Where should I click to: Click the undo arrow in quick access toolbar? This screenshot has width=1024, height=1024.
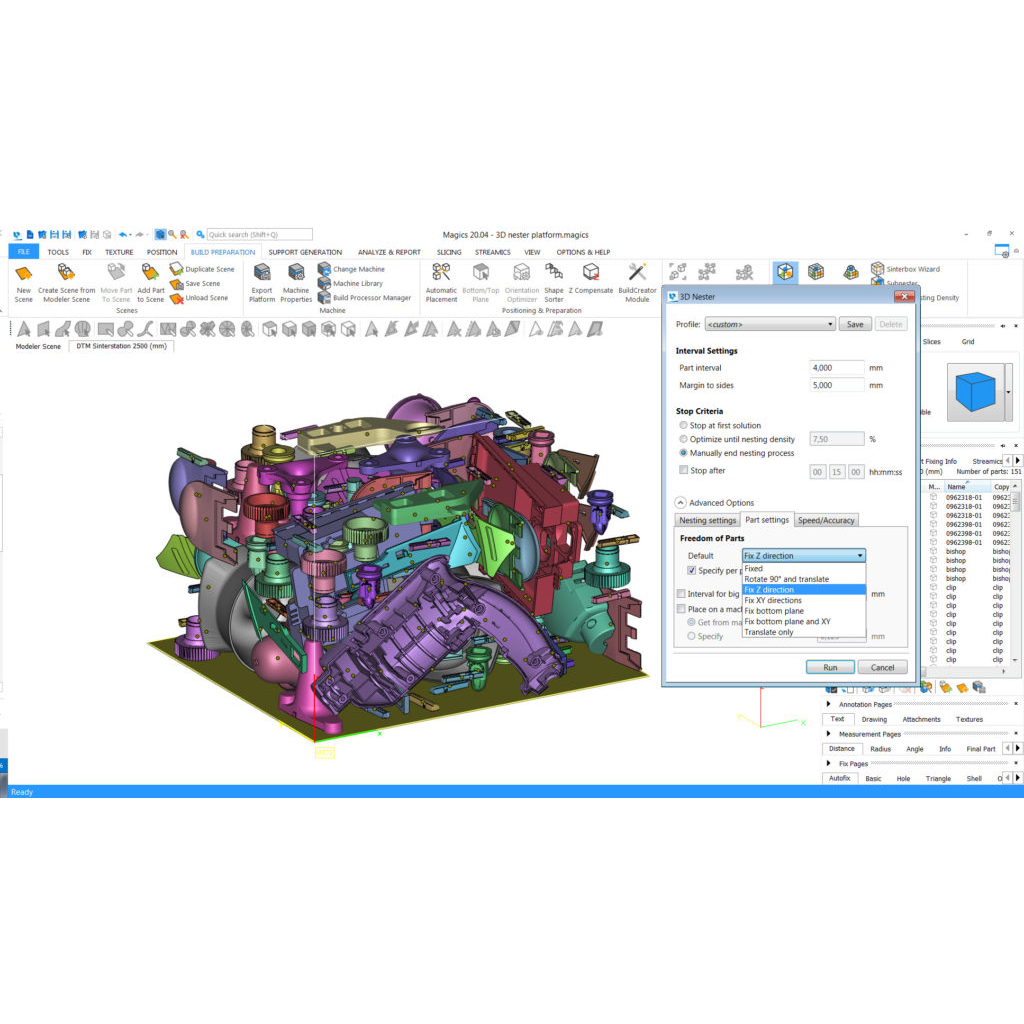(x=122, y=234)
